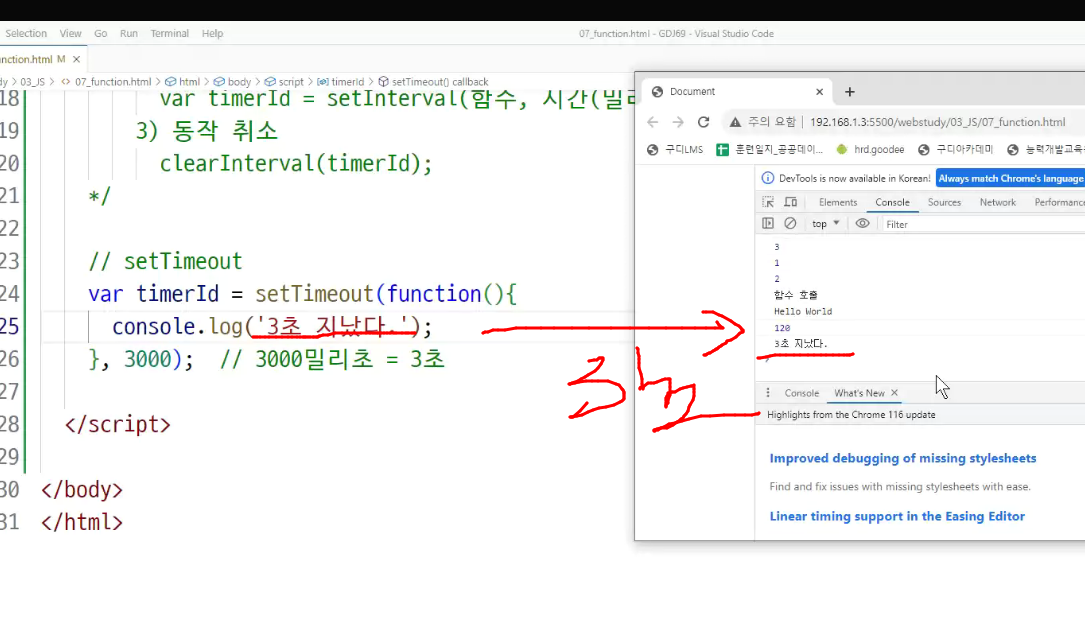
Task: Open the top JavaScript context dropdown
Action: click(x=826, y=223)
